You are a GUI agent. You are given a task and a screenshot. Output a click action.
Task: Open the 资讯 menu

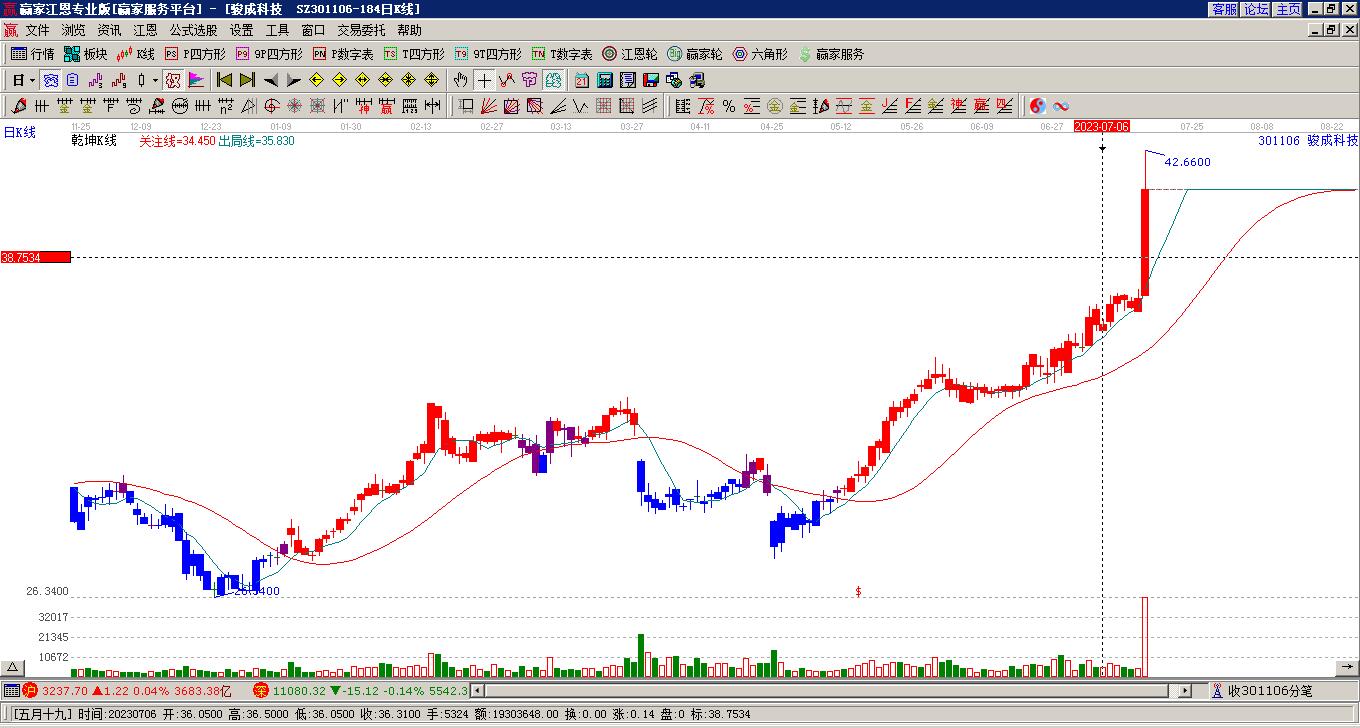[109, 31]
